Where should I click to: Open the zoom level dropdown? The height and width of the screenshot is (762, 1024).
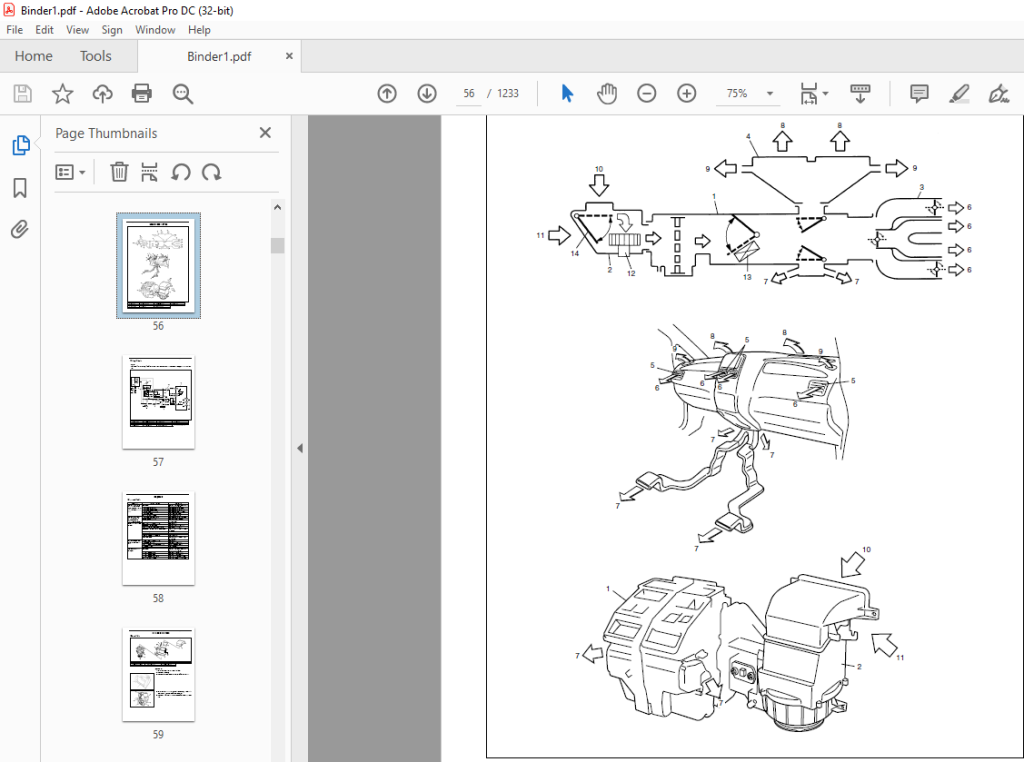click(x=770, y=93)
